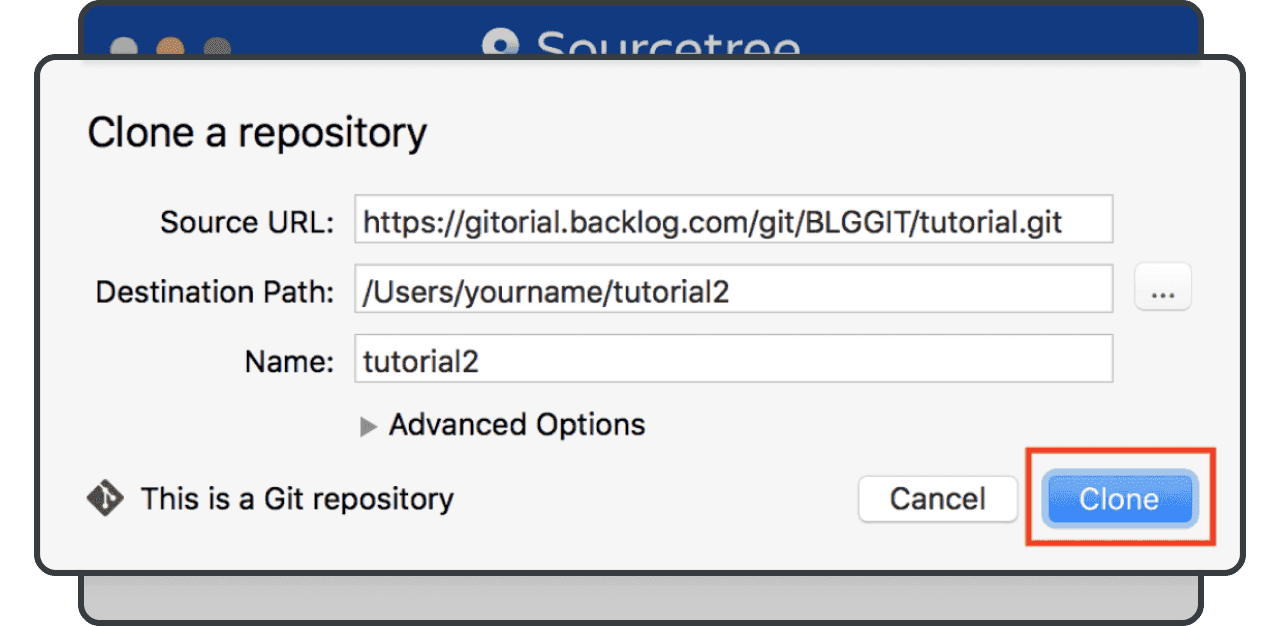Screen dimensions: 1280x626
Task: Expand Advanced Options disclosure triangle
Action: coord(369,426)
